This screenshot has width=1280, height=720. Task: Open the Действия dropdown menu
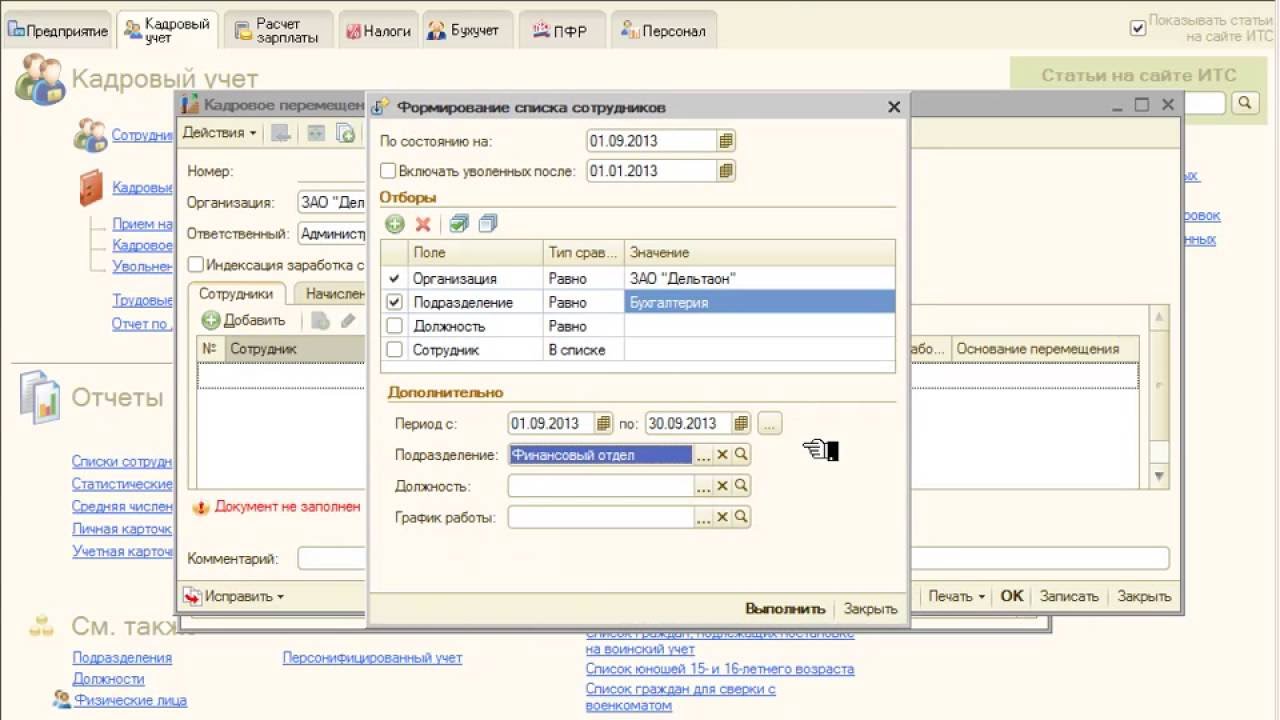pos(219,133)
